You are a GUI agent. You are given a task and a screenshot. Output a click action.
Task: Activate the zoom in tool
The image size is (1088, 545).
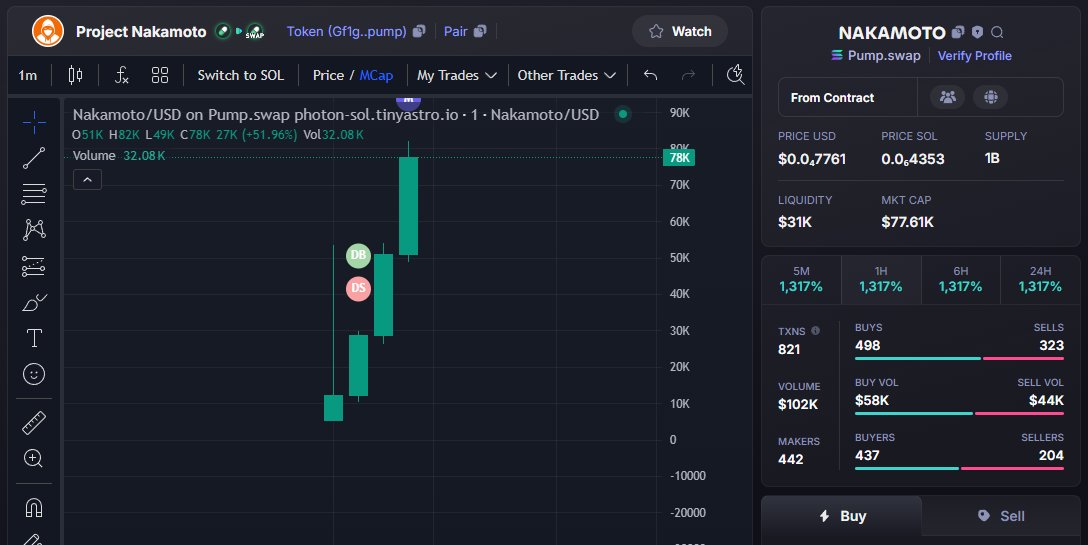point(33,458)
